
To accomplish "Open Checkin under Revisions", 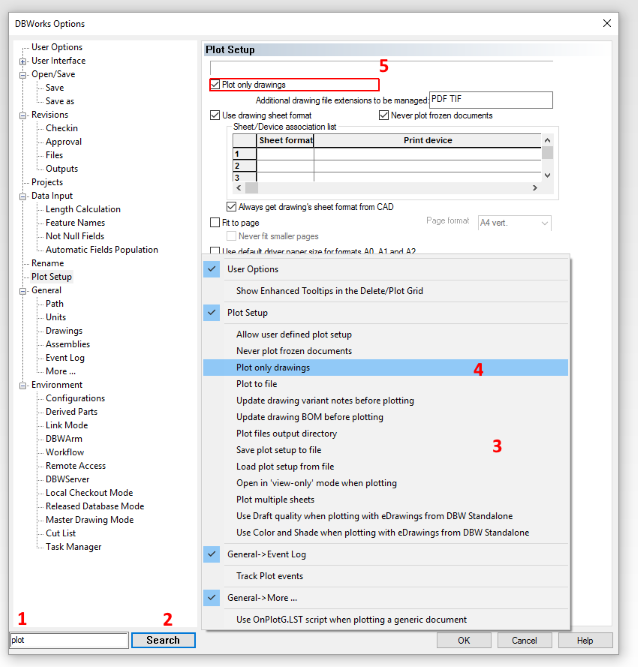I will coord(62,128).
